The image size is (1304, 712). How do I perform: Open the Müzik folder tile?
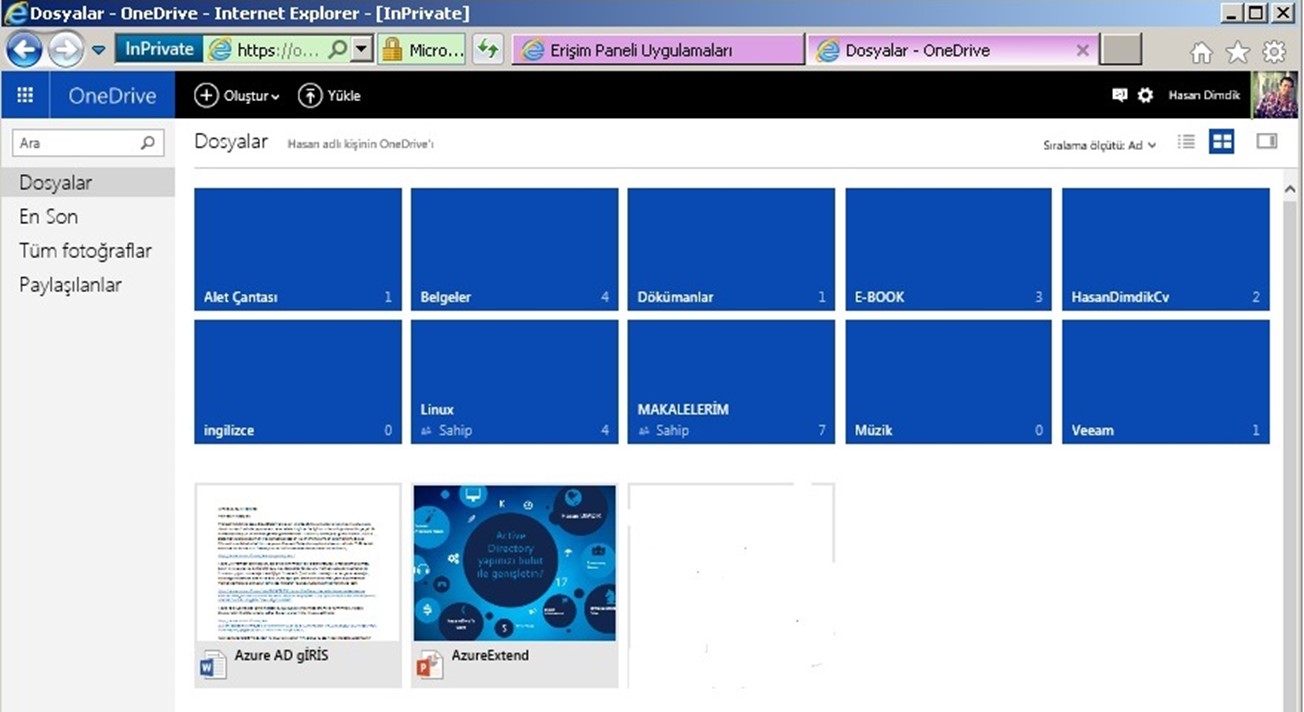[949, 382]
